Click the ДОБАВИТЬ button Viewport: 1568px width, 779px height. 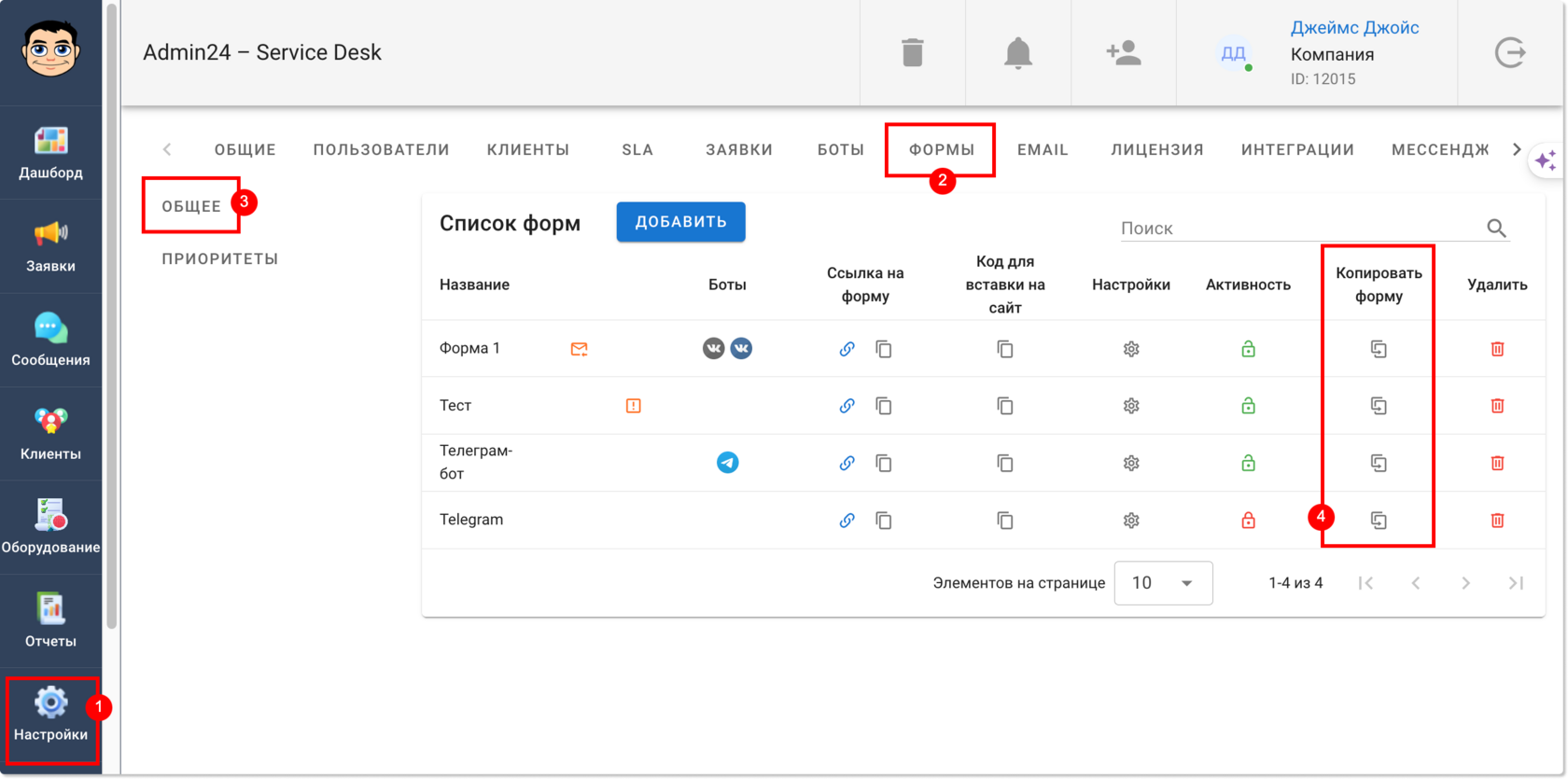pyautogui.click(x=680, y=222)
